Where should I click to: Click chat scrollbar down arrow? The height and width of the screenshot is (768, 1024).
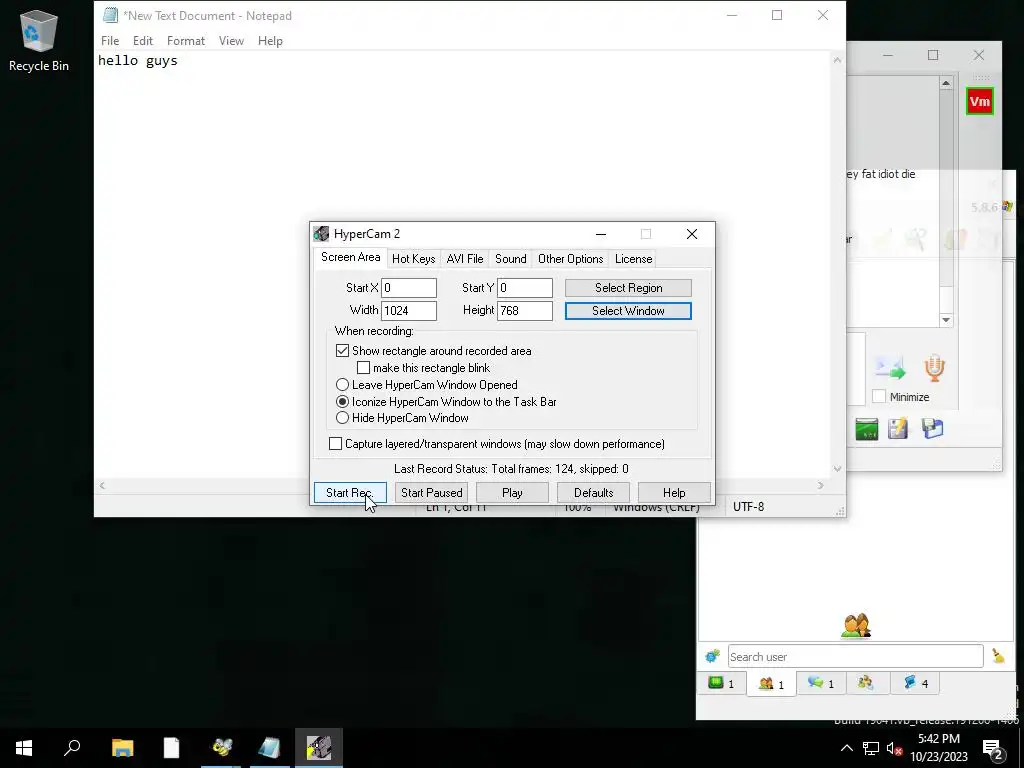[946, 320]
